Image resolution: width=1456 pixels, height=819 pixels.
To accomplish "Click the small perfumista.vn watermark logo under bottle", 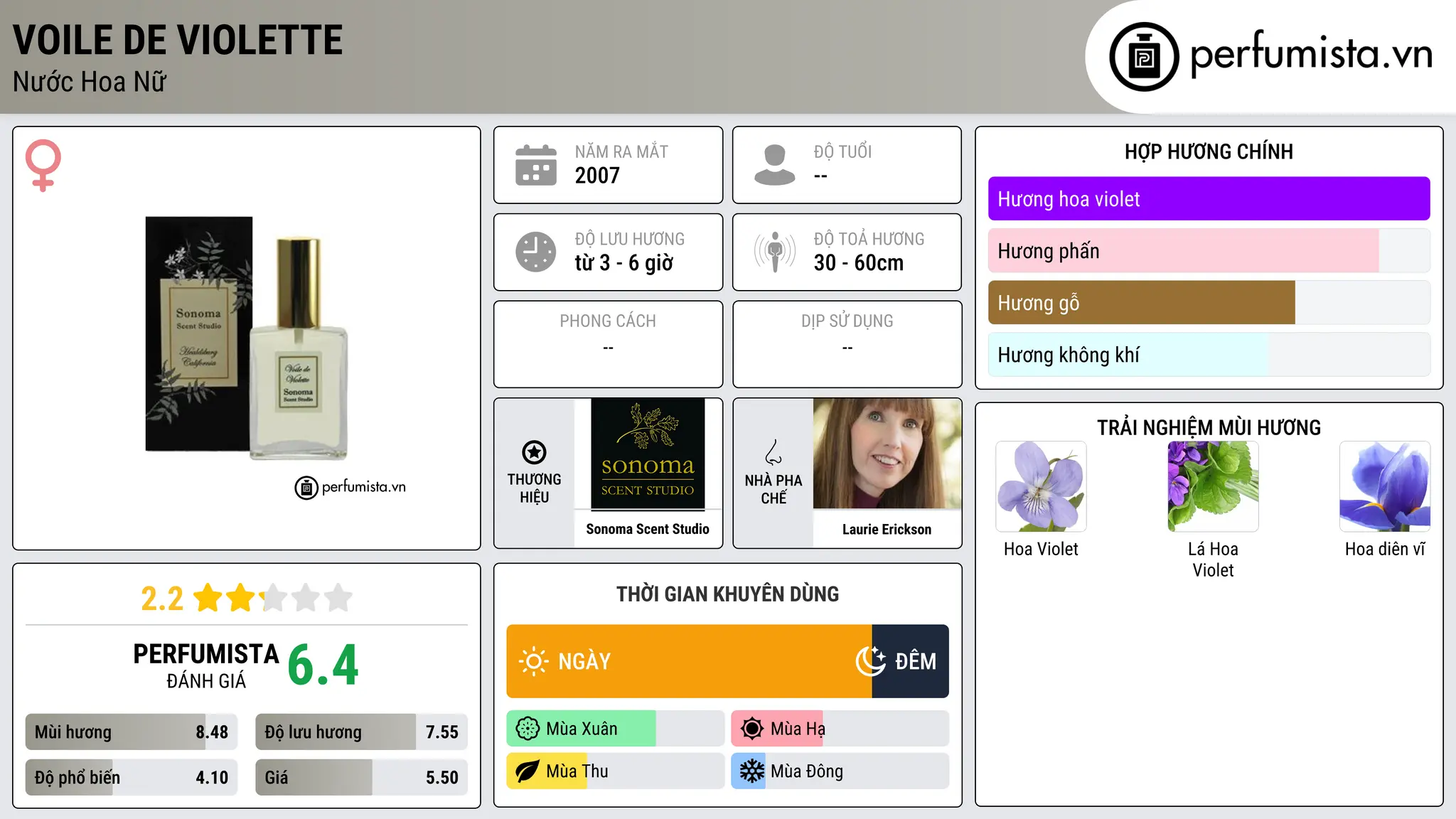I will (x=350, y=488).
